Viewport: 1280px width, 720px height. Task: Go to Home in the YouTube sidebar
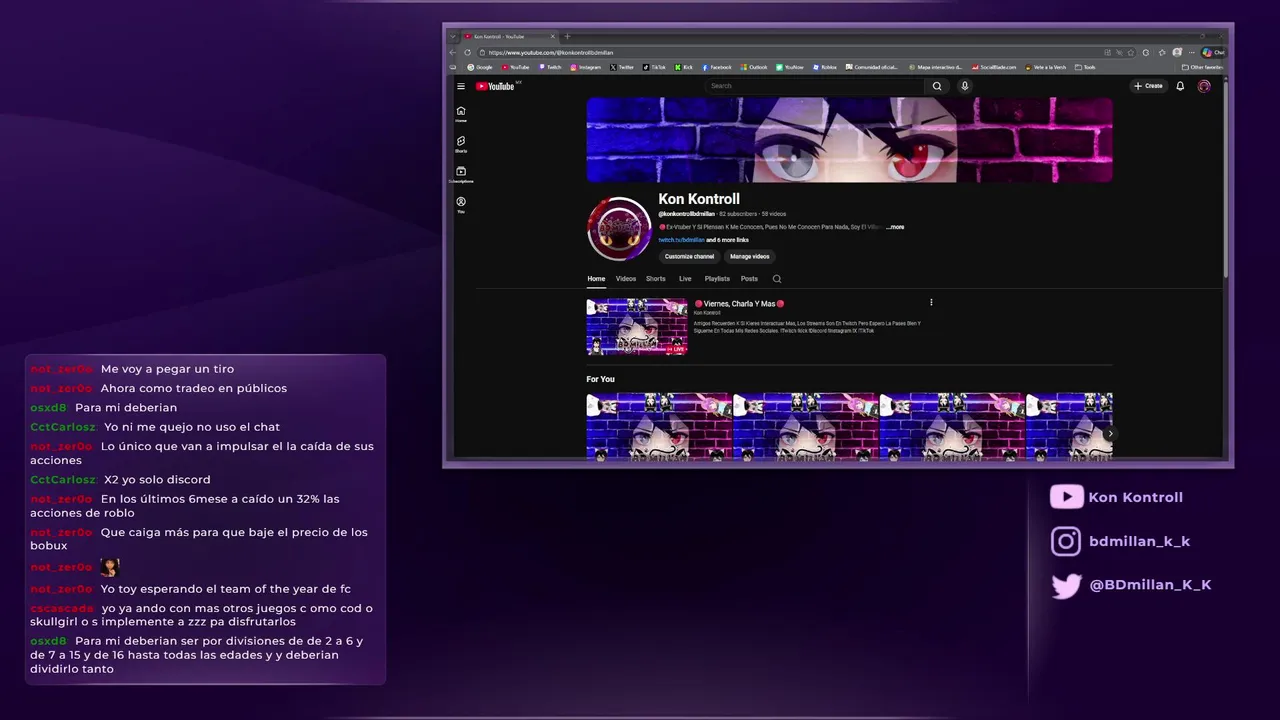pyautogui.click(x=461, y=114)
